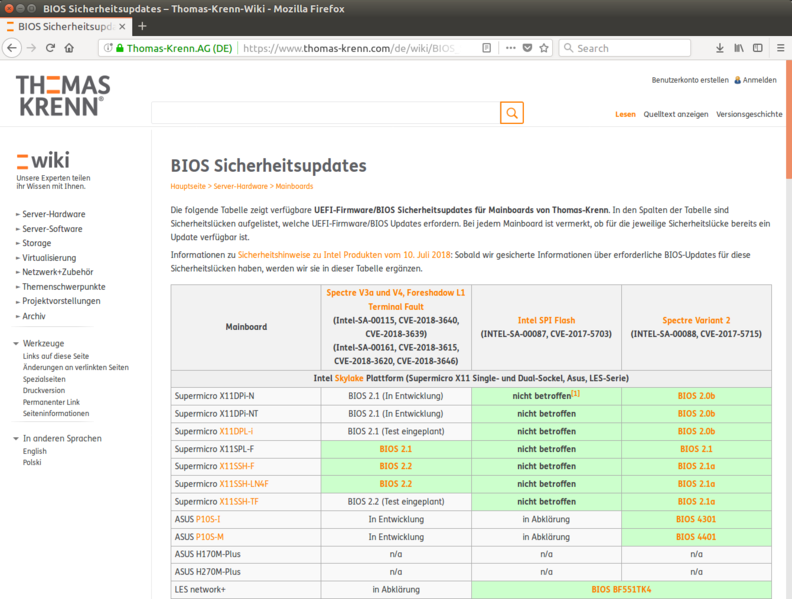This screenshot has width=792, height=599.
Task: Open a new tab with the plus button
Action: [x=142, y=26]
